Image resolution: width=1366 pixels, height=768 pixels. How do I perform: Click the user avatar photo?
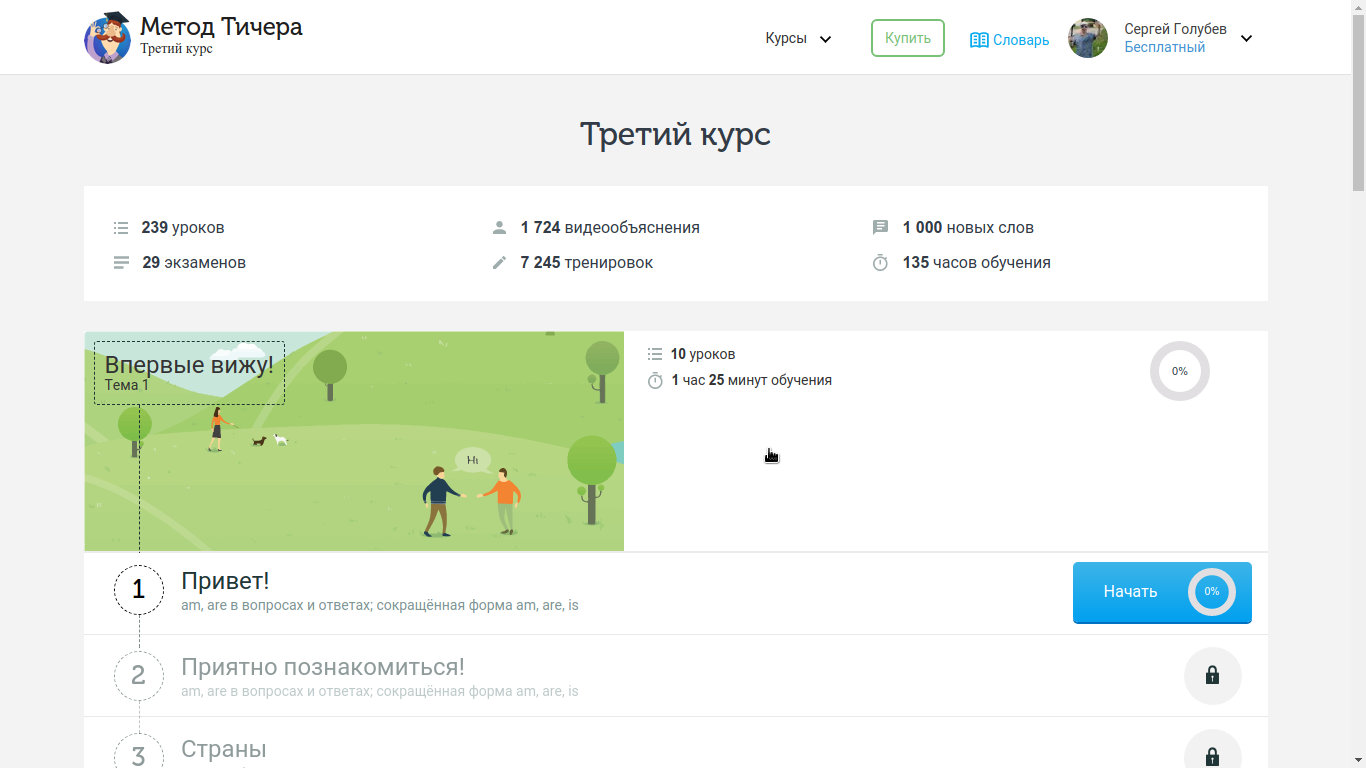tap(1088, 38)
